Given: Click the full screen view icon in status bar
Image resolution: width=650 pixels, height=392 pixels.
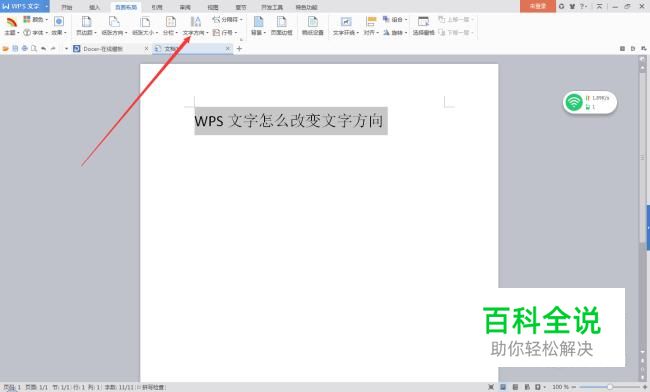Looking at the screenshot, I should (x=491, y=387).
